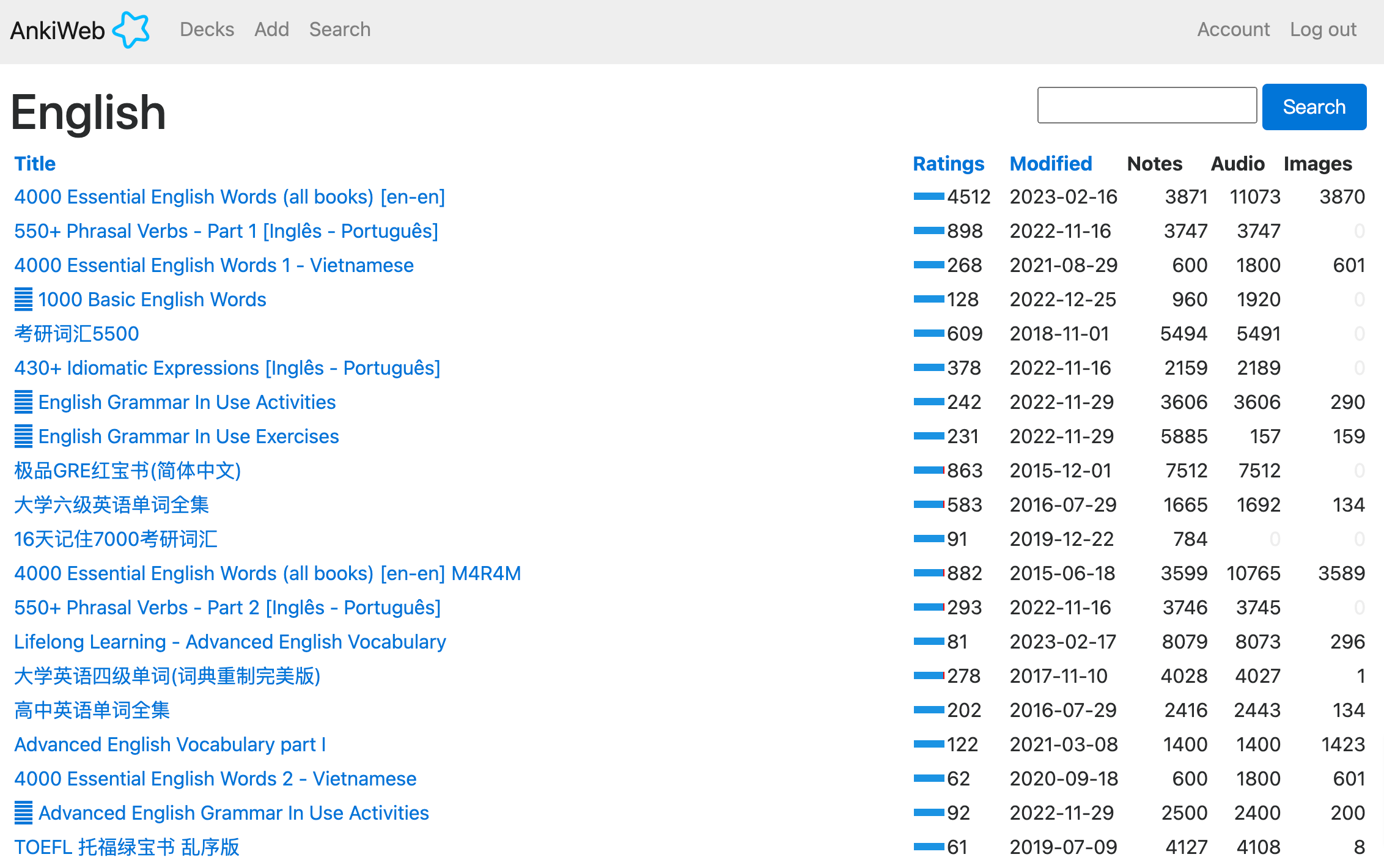Click the rating count 4512

969,197
